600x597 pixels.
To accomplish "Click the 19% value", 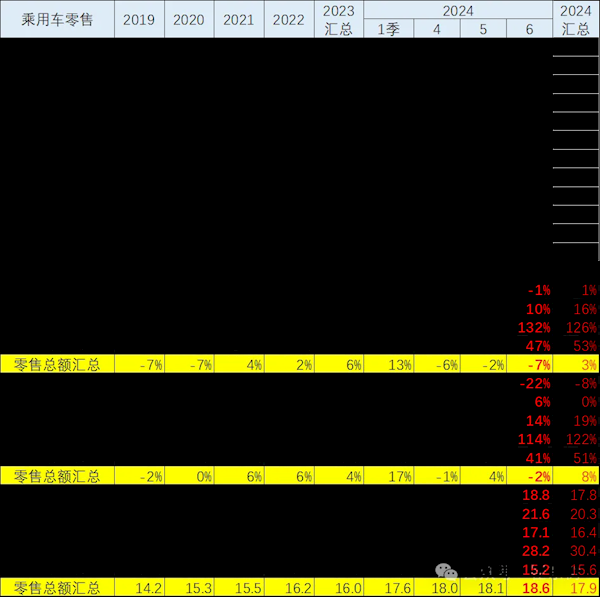I will [585, 421].
